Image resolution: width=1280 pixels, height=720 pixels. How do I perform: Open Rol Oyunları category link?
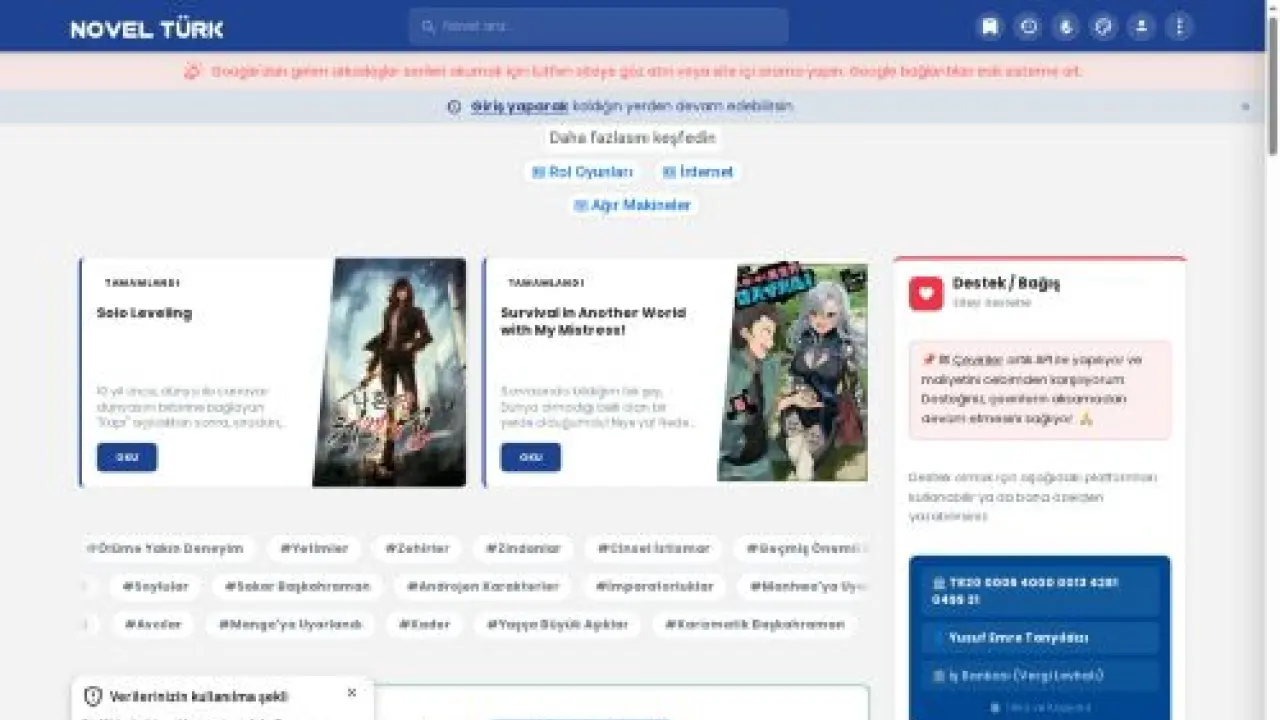[x=582, y=172]
